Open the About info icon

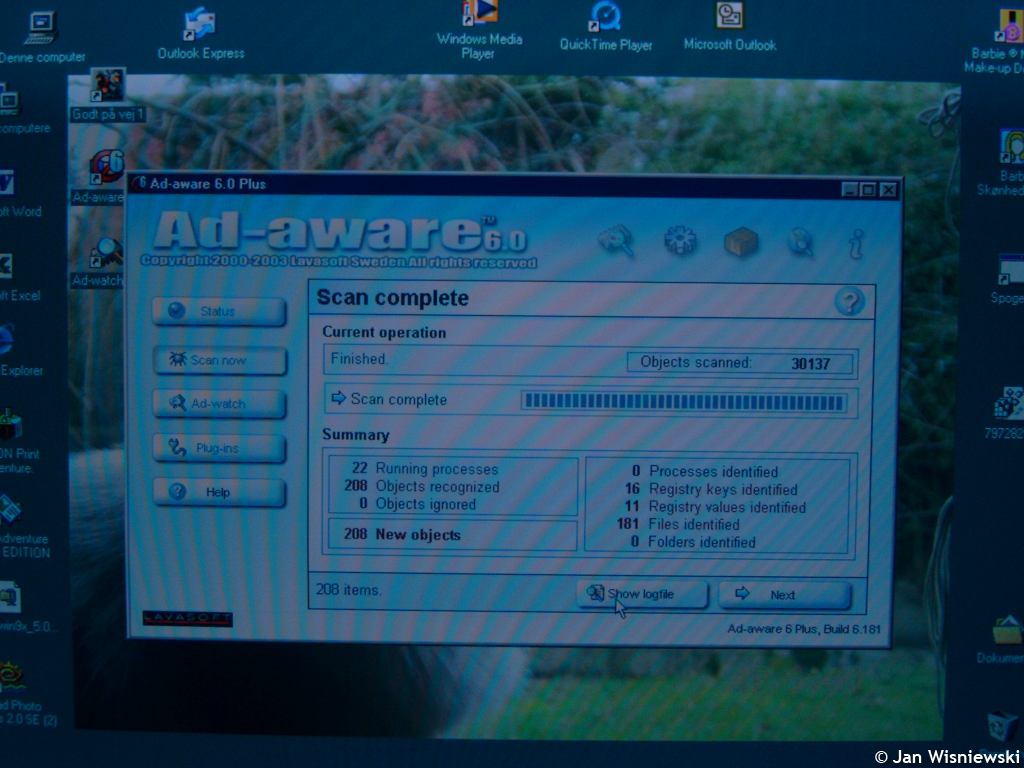pyautogui.click(x=856, y=242)
